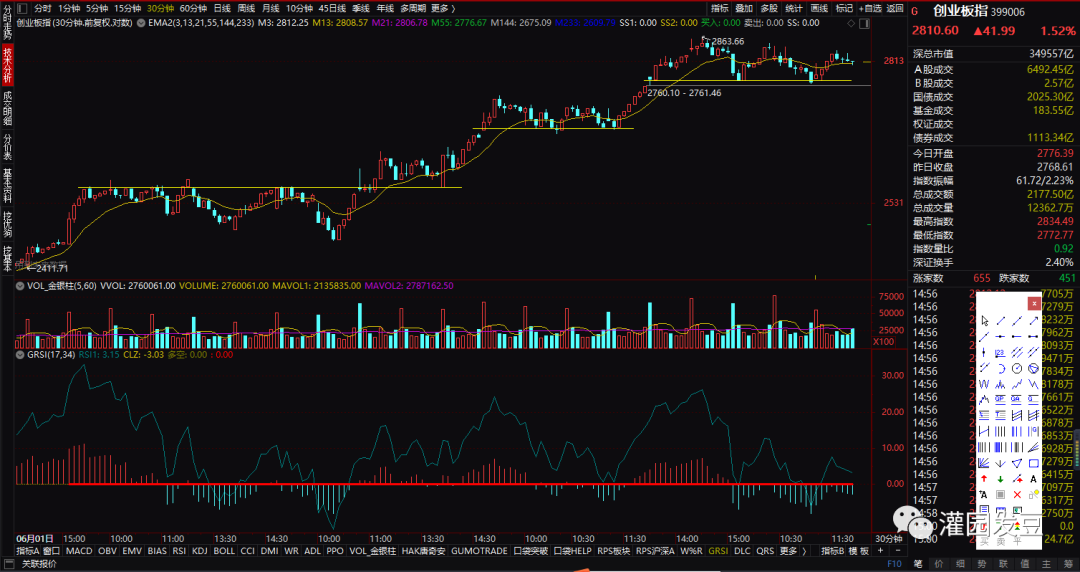Open the 多股 multi-stock view
Viewport: 1080px width, 572px height.
pos(769,8)
